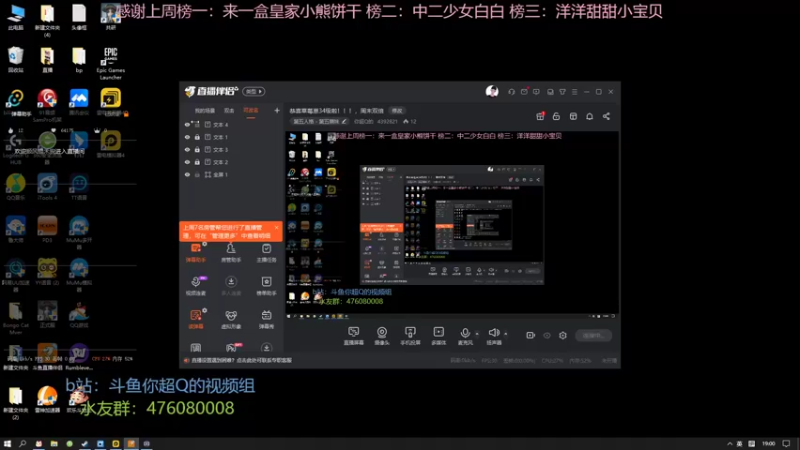Dismiss the orange notification banner
This screenshot has width=800, height=450.
click(276, 228)
